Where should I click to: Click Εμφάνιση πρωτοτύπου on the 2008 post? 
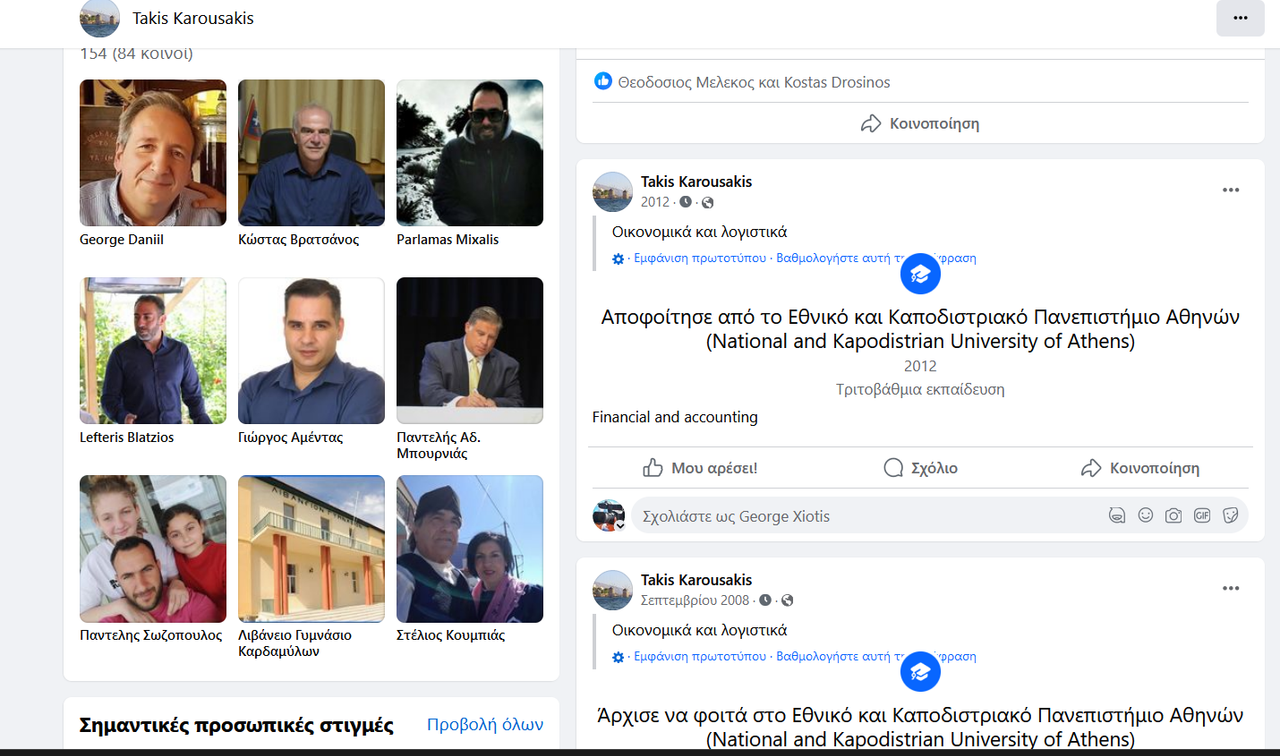(700, 657)
